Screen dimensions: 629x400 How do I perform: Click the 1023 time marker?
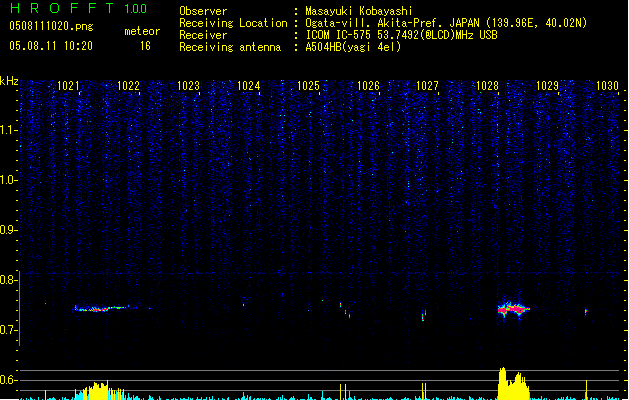pyautogui.click(x=188, y=85)
